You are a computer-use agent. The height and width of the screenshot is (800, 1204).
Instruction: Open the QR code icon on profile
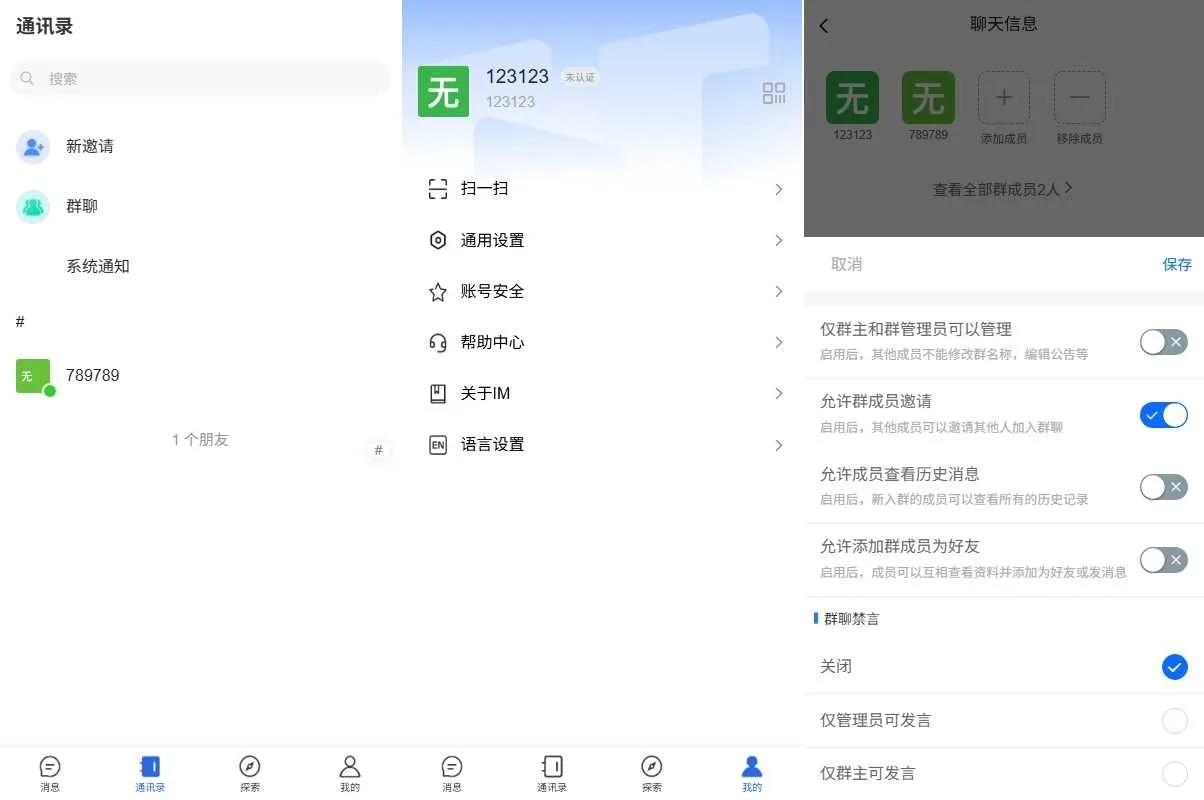[x=773, y=94]
